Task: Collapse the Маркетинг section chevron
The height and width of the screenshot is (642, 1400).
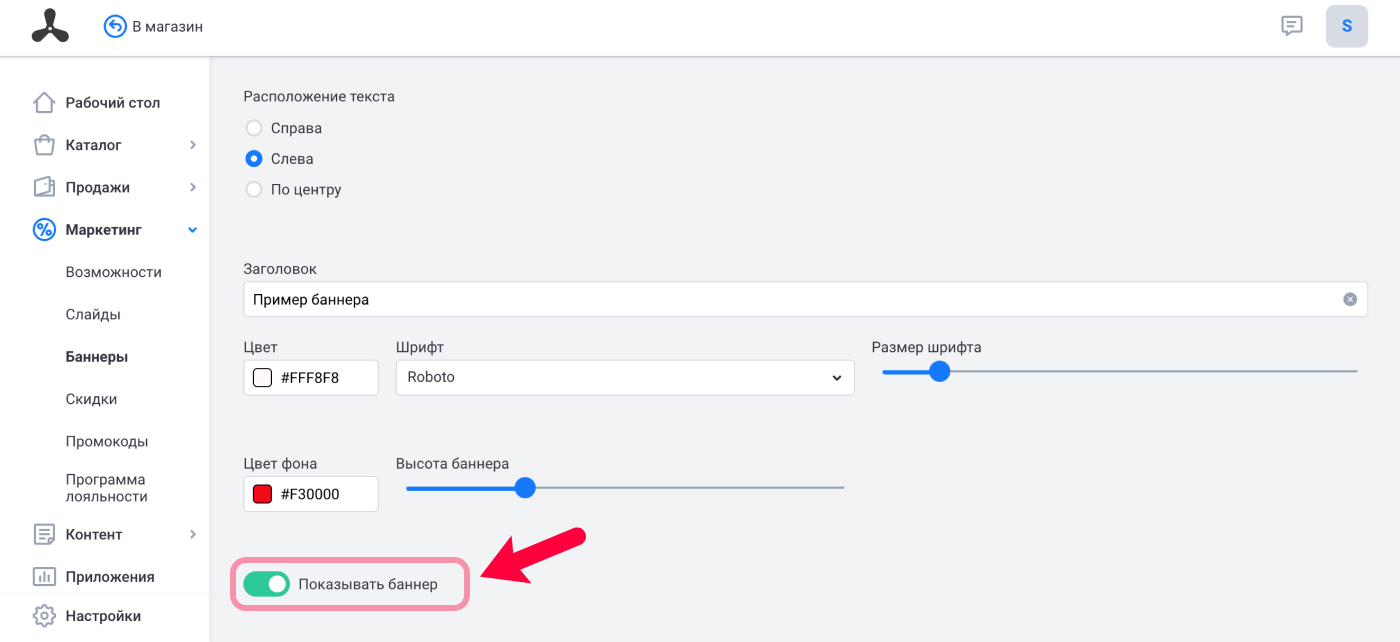Action: coord(193,230)
